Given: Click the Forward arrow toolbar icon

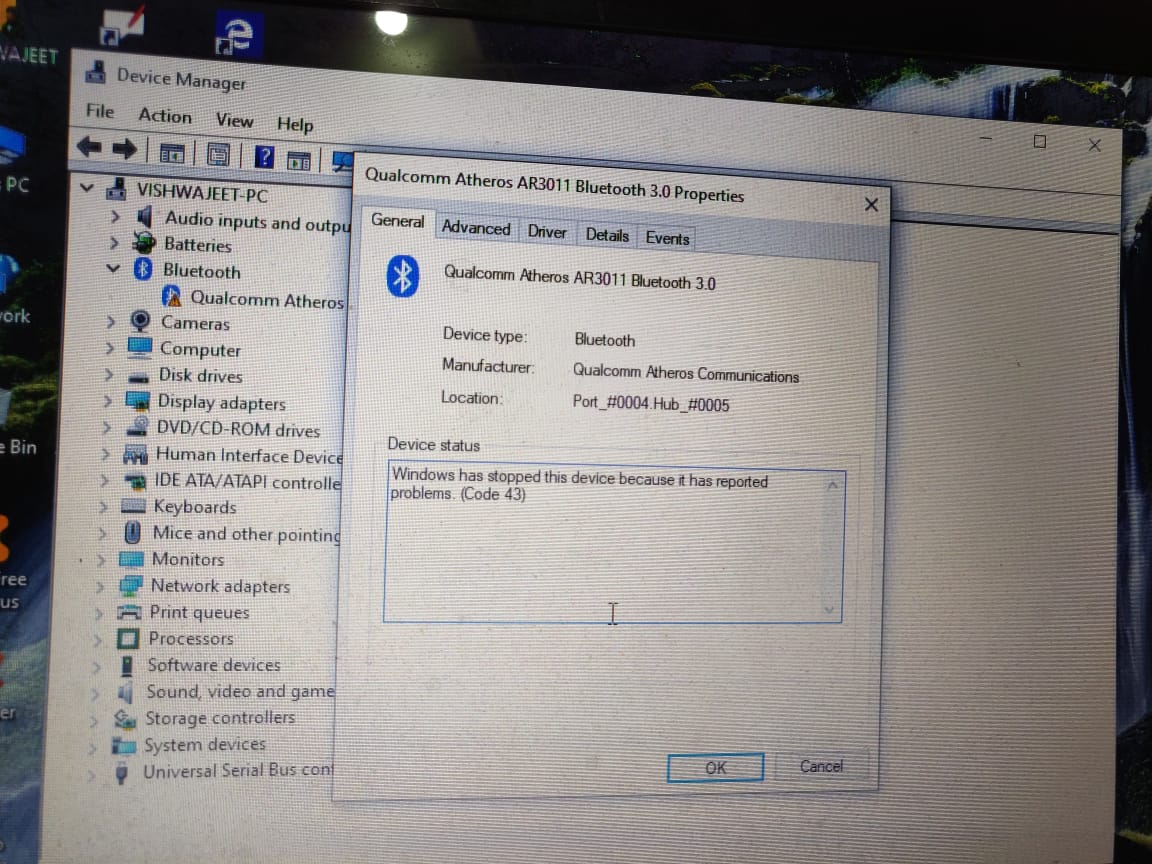Looking at the screenshot, I should (x=124, y=149).
